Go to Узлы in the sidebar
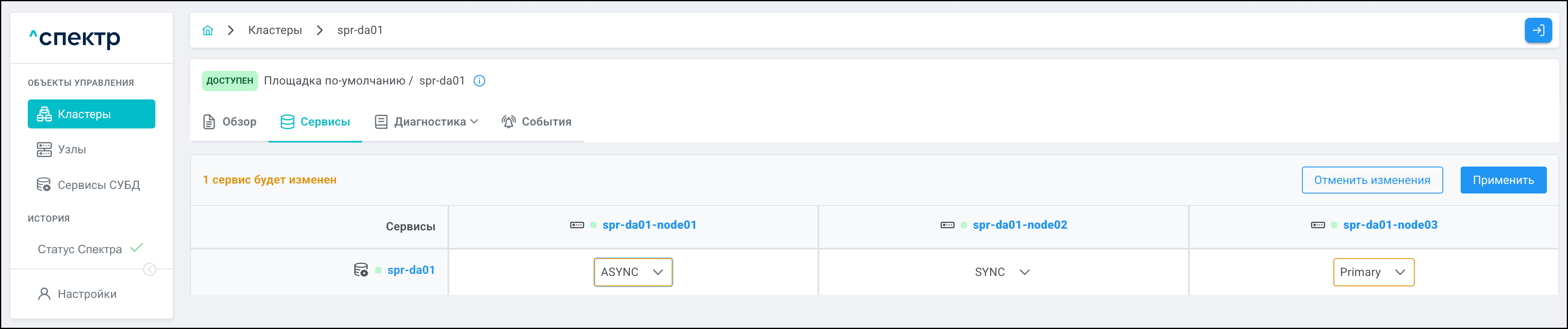The width and height of the screenshot is (1568, 329). point(72,150)
